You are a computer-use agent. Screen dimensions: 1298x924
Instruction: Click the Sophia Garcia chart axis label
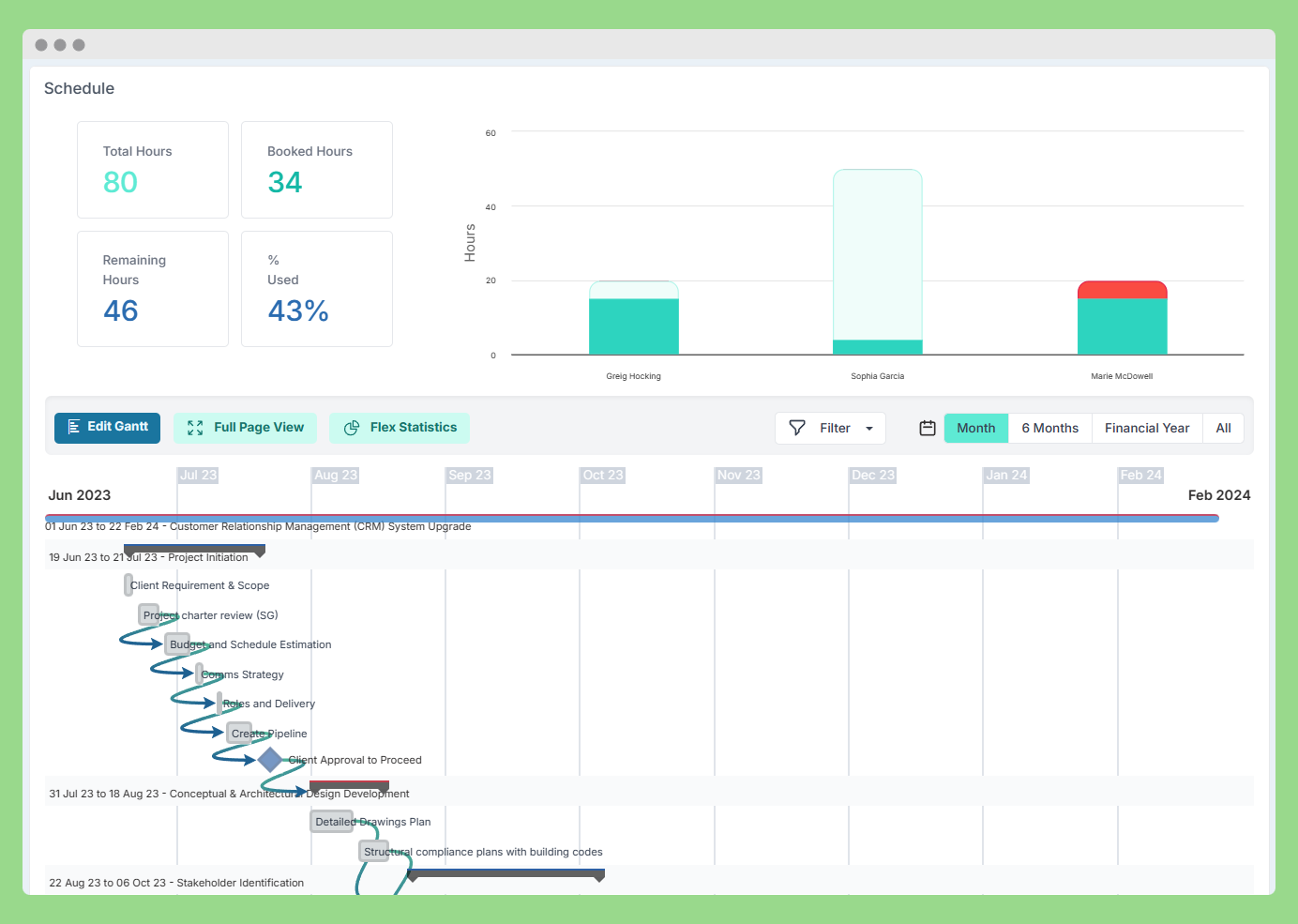tap(878, 376)
